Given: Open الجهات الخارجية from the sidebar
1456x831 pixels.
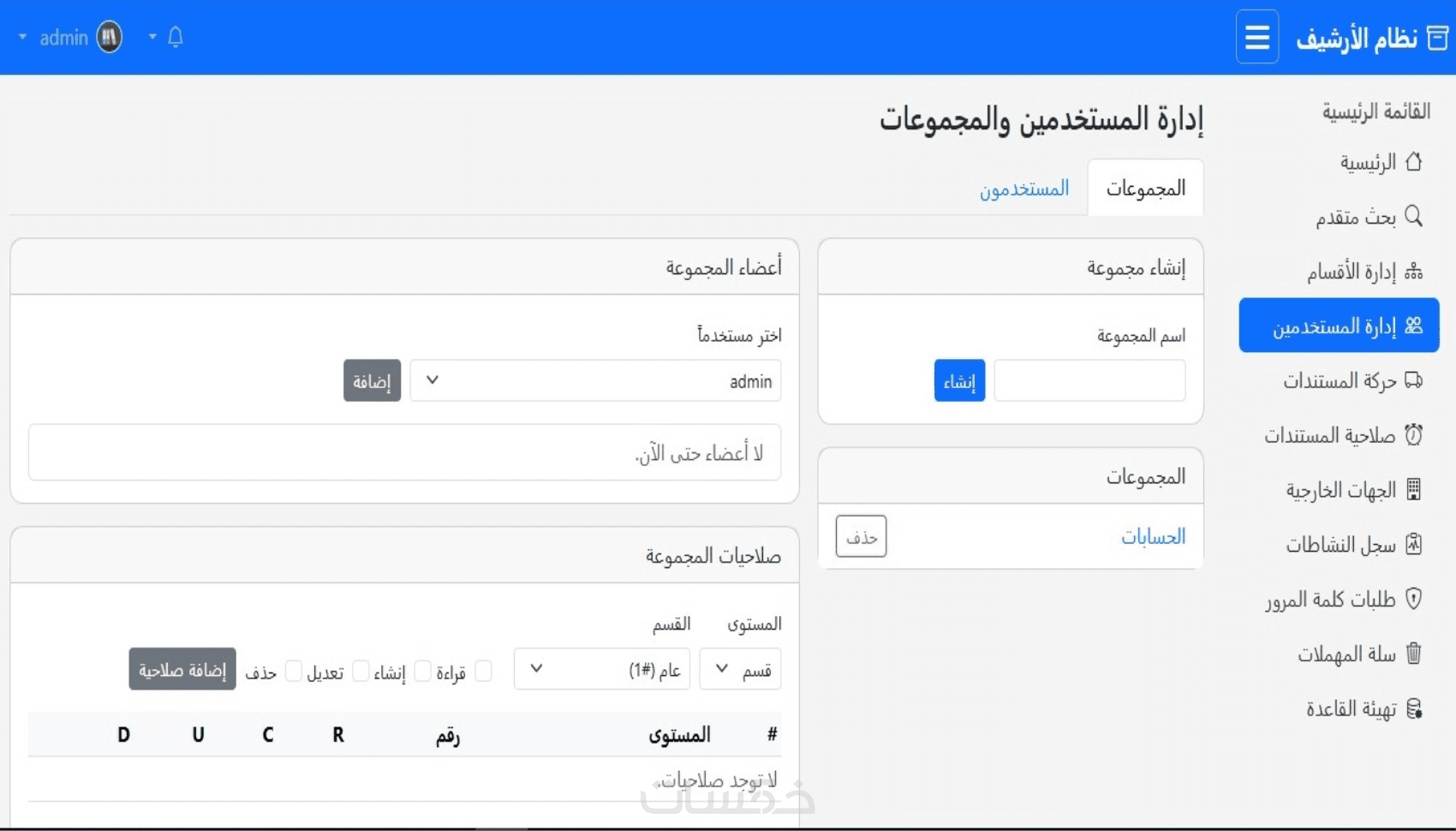Looking at the screenshot, I should (x=1340, y=489).
